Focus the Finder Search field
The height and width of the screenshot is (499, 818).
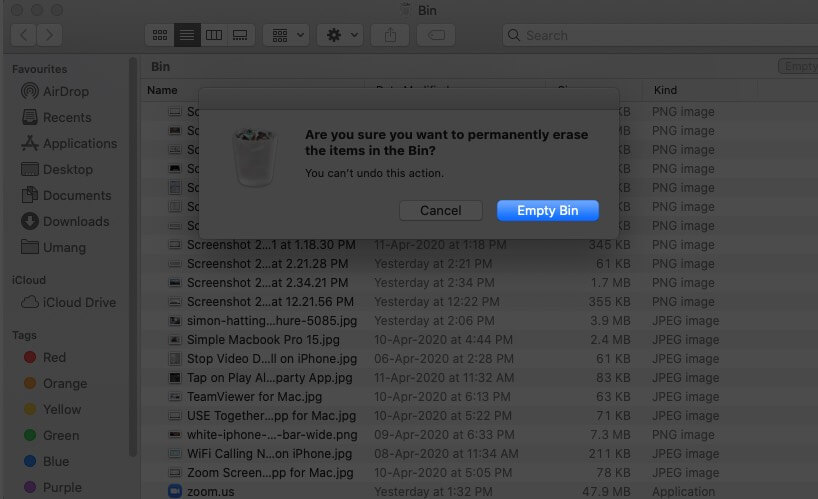pos(660,35)
